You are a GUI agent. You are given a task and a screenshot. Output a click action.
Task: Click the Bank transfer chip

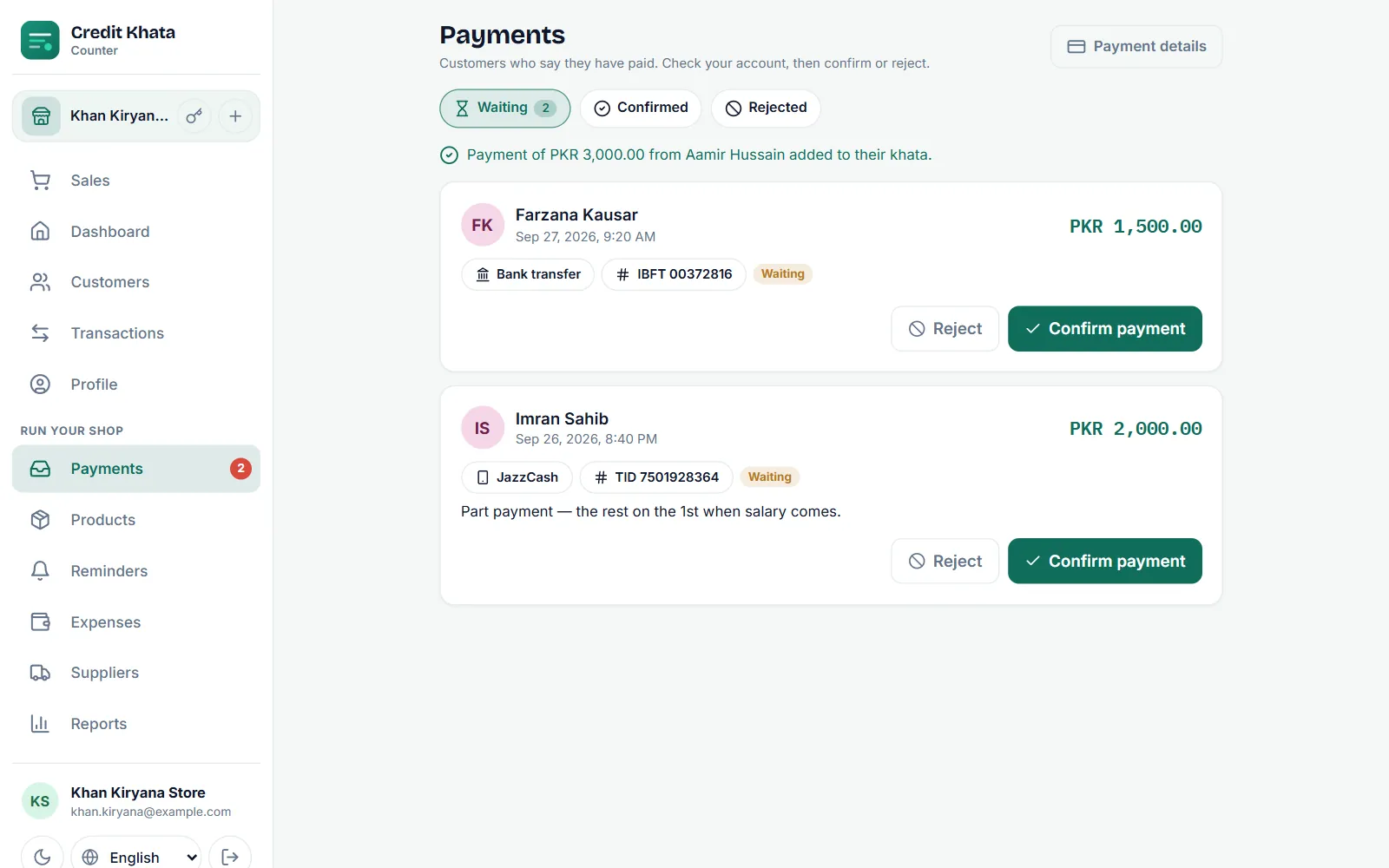point(528,274)
